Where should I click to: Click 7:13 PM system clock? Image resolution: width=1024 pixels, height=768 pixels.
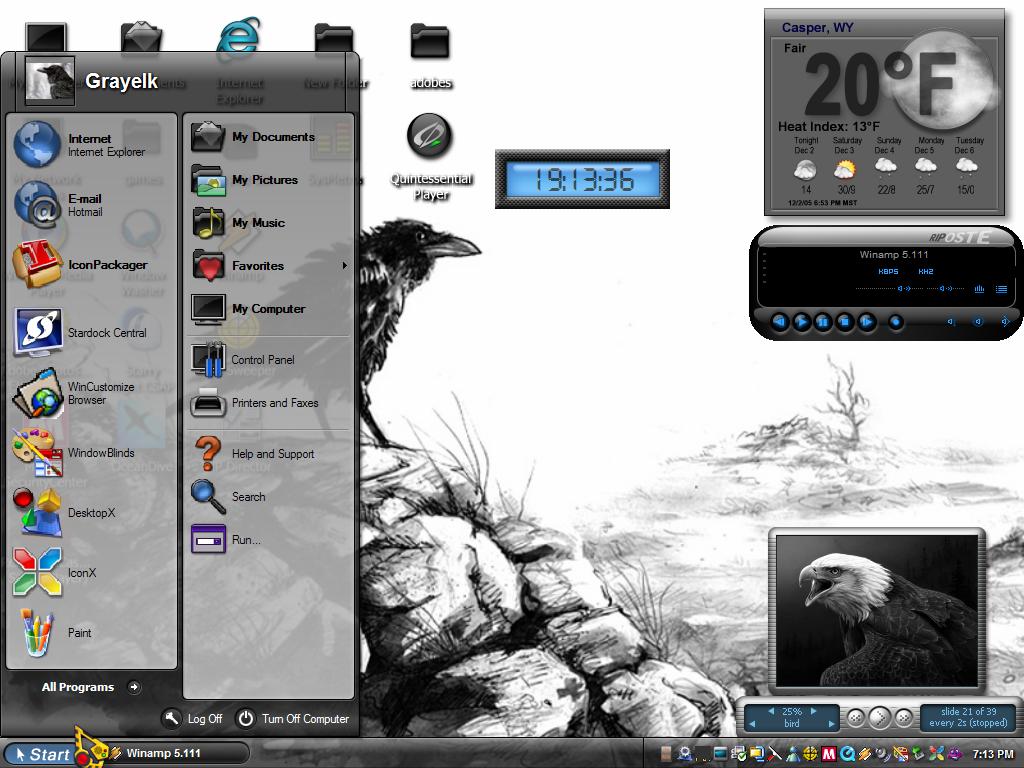(994, 754)
